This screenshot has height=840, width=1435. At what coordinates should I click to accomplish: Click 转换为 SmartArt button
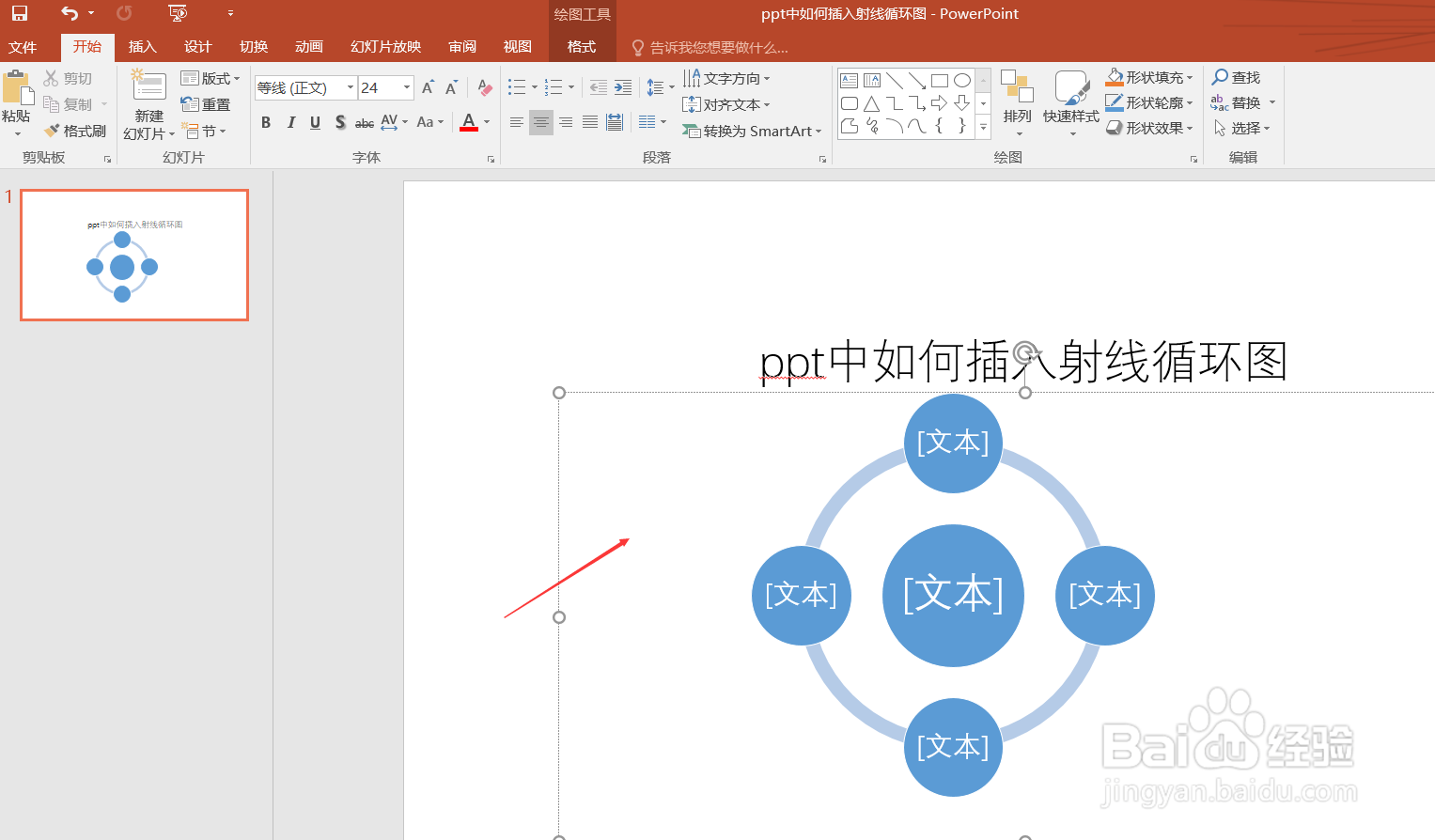(x=752, y=131)
